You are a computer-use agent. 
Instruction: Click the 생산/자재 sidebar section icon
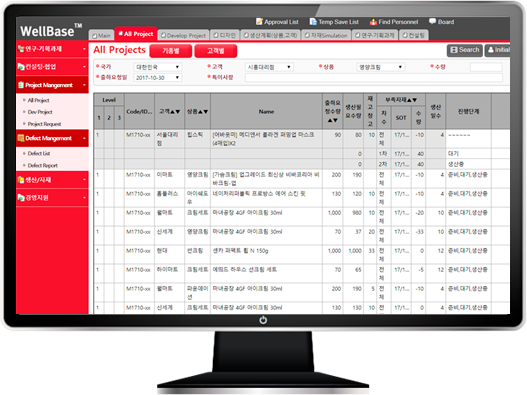[x=21, y=180]
